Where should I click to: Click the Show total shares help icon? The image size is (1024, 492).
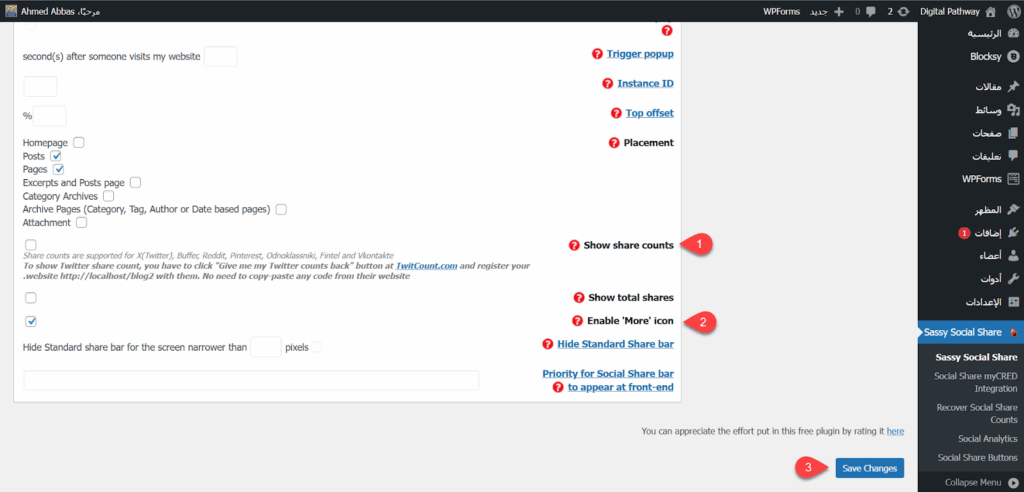coord(579,297)
